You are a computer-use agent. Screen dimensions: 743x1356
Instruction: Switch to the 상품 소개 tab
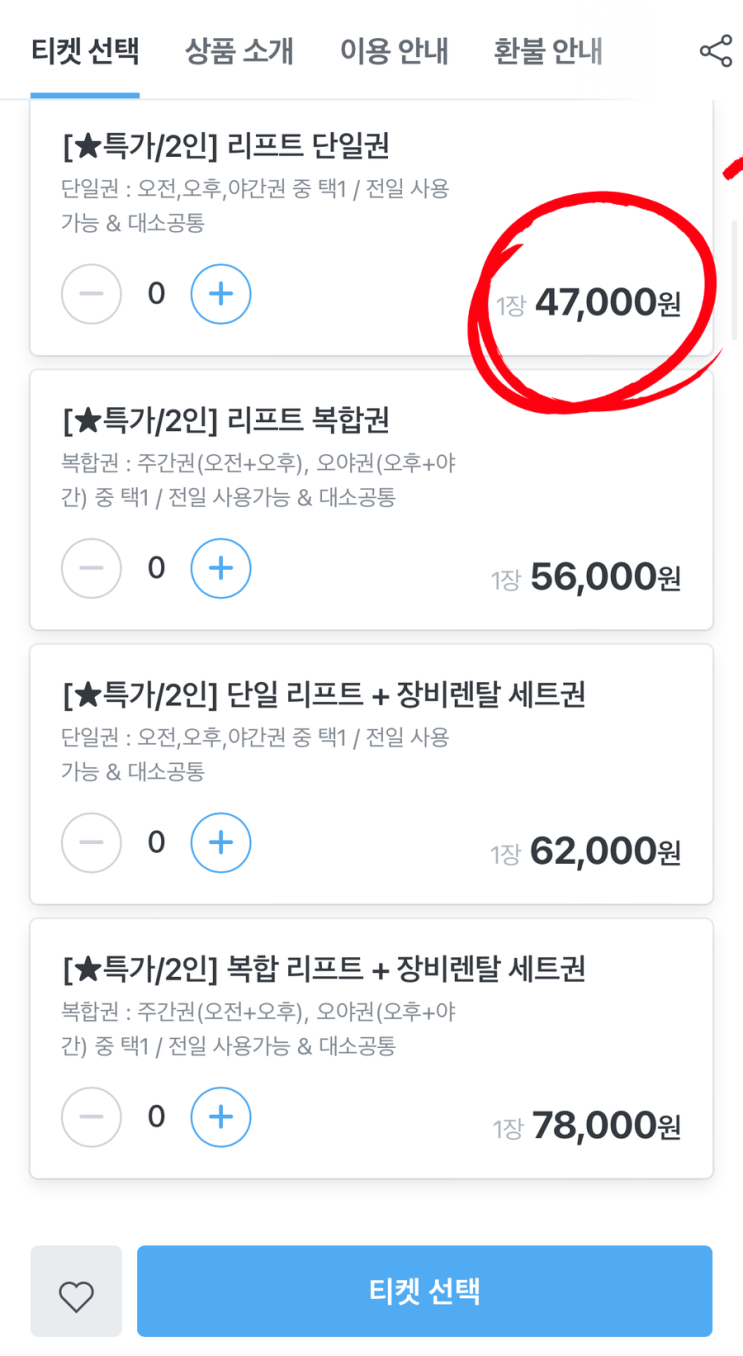point(239,51)
